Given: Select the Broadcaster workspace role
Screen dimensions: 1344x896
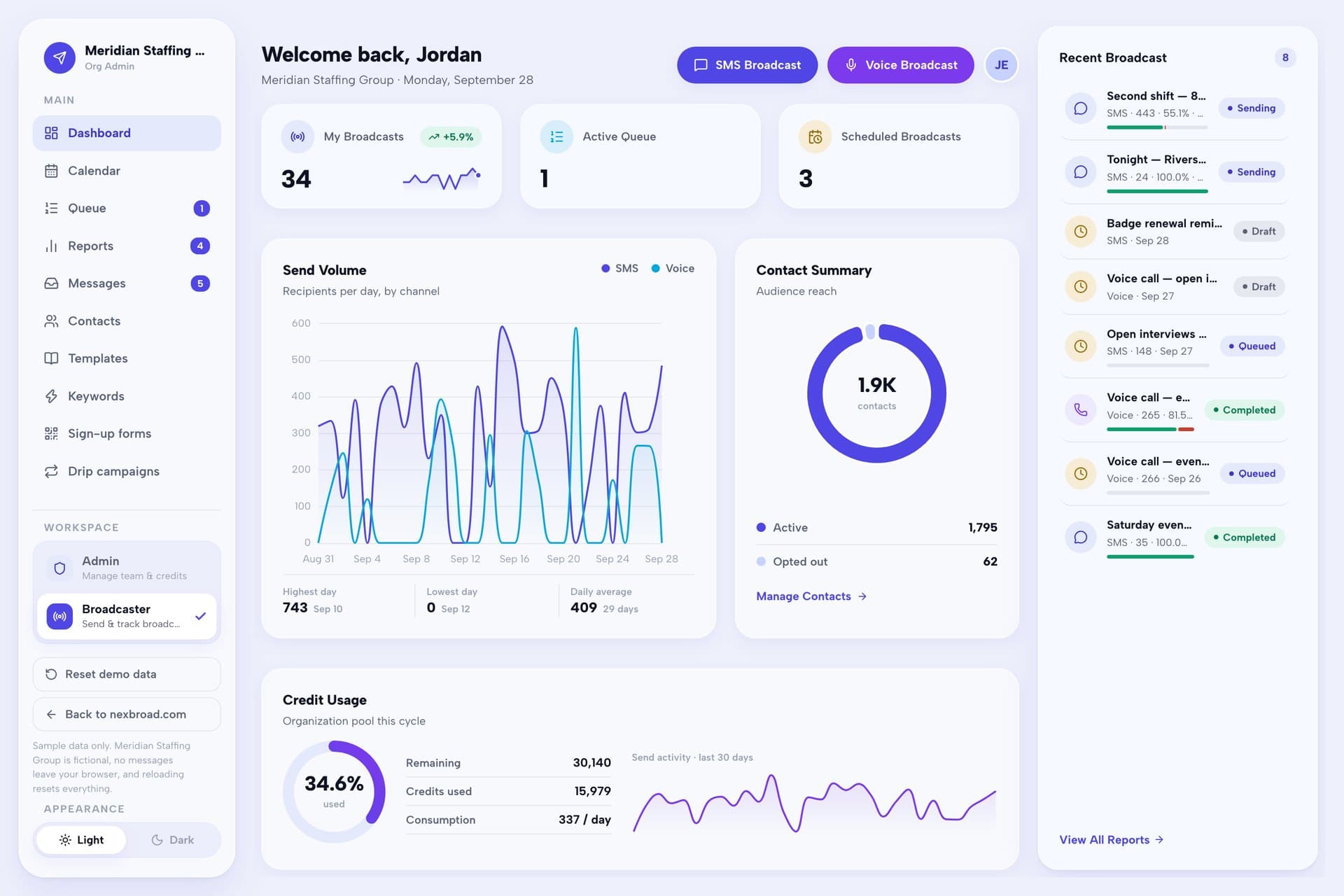Looking at the screenshot, I should point(127,616).
